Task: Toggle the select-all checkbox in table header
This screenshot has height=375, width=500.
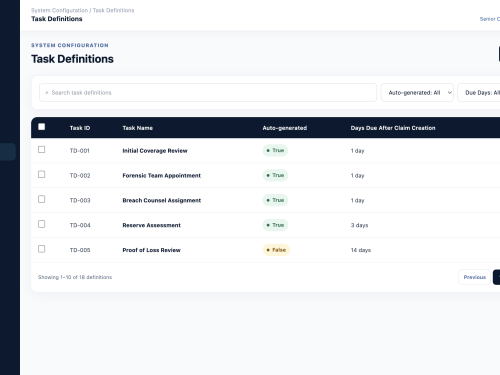Action: 42,127
